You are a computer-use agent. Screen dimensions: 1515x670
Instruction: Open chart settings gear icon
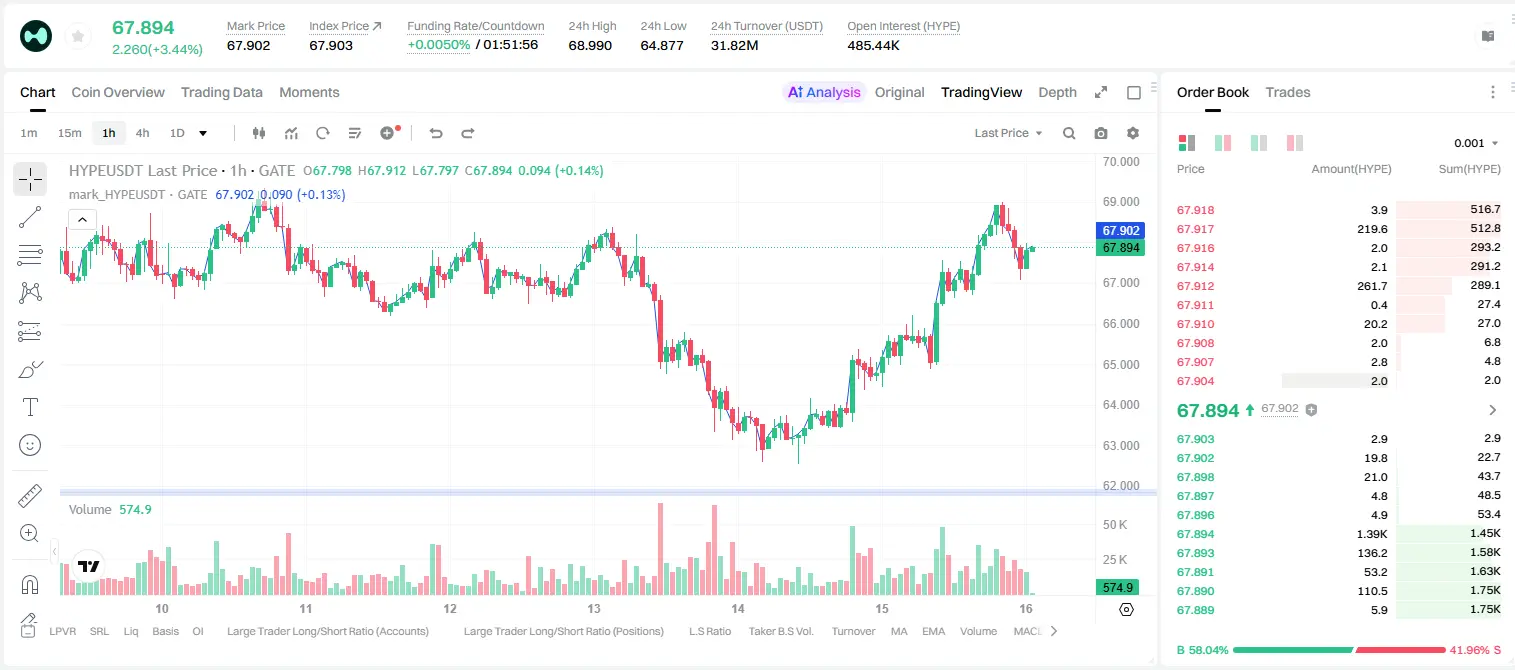[x=1133, y=133]
